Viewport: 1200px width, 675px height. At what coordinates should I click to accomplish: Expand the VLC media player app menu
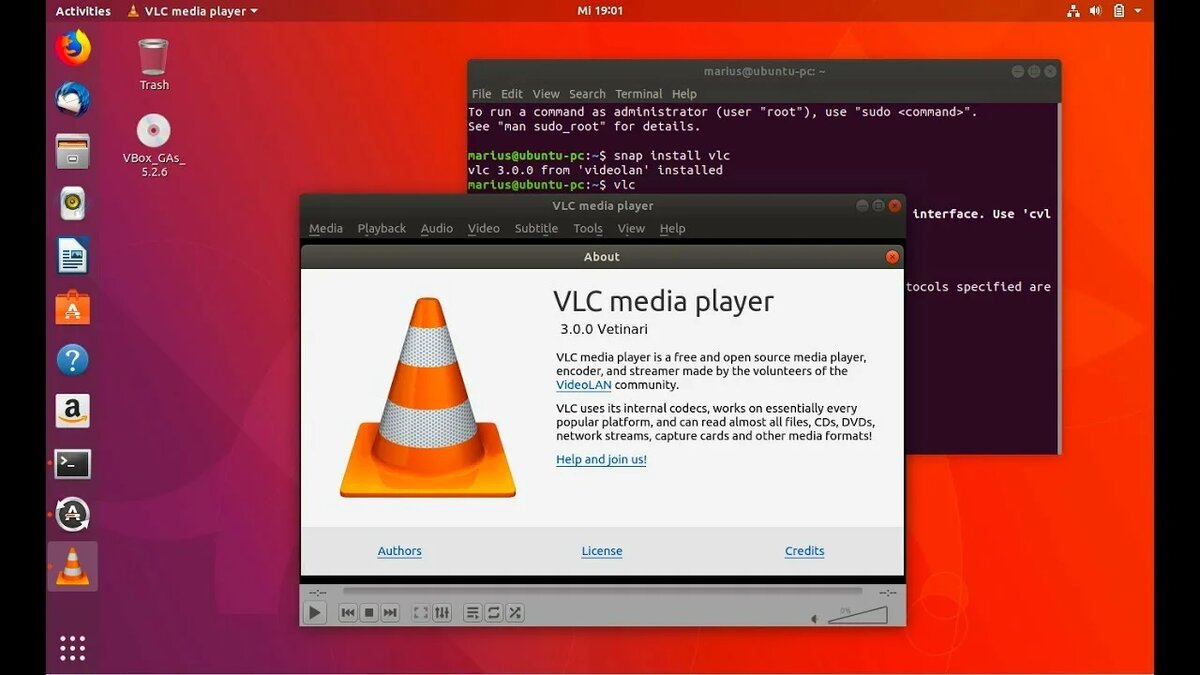click(x=192, y=11)
